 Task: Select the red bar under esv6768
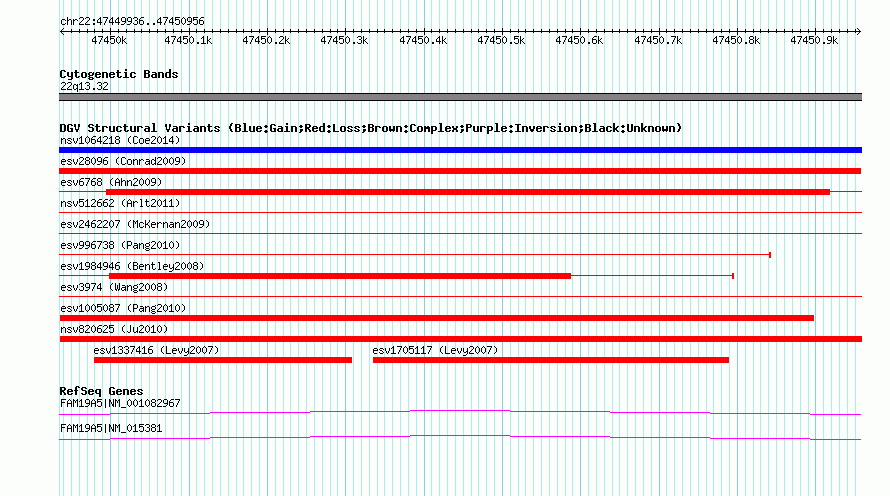468,192
